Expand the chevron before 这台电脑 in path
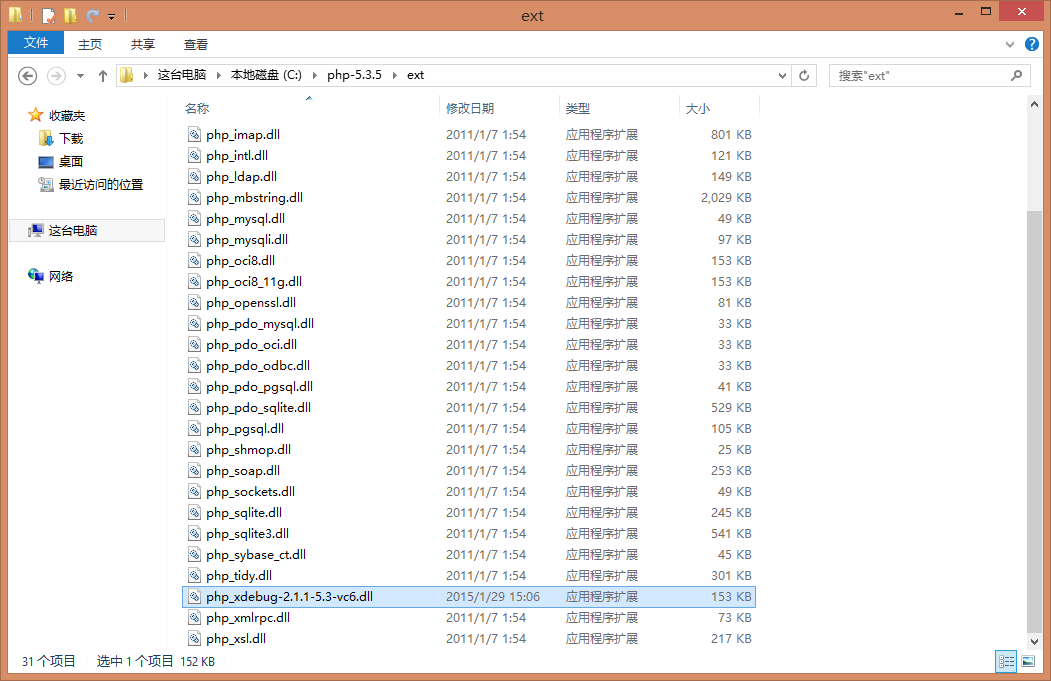1051x681 pixels. point(145,75)
